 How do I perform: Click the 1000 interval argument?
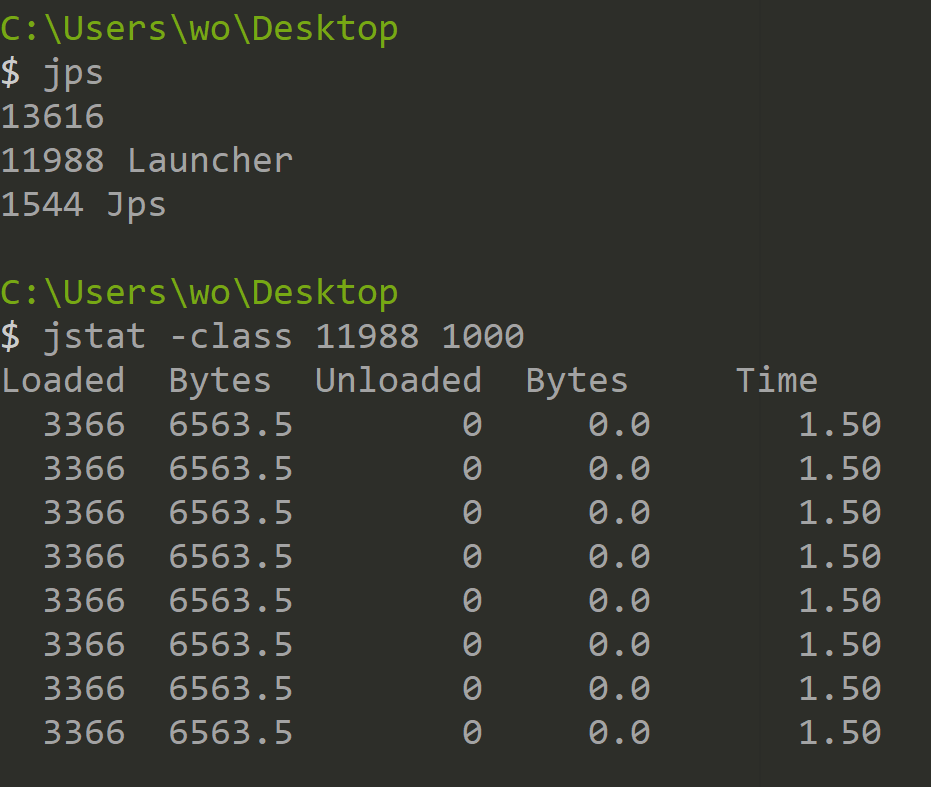click(482, 337)
